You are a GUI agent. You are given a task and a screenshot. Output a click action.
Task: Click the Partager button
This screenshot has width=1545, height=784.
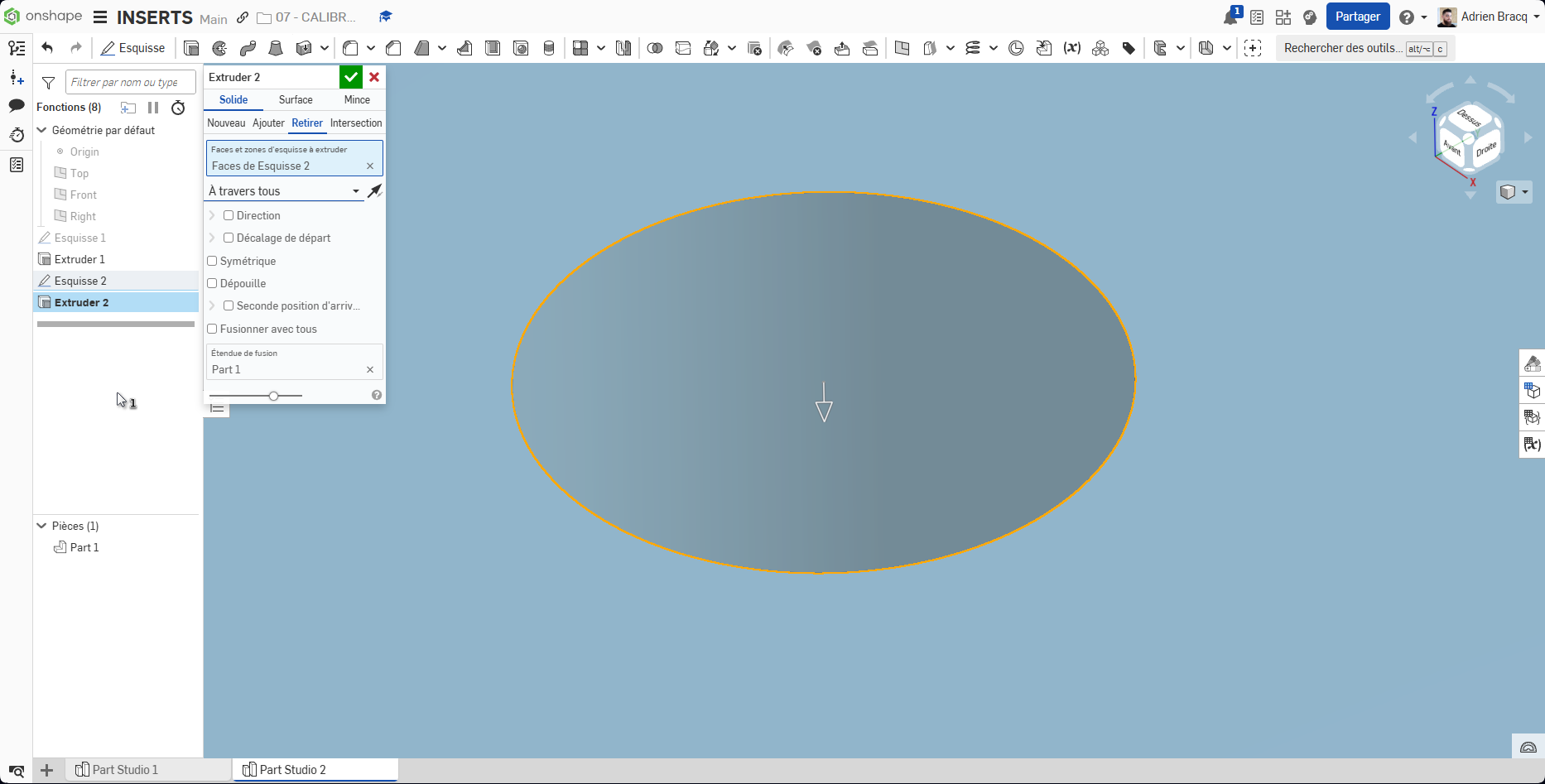(1357, 17)
